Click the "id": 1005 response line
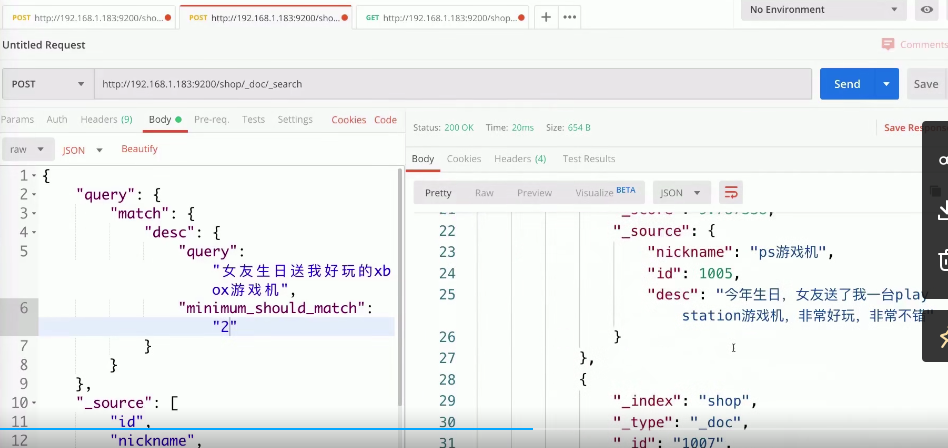This screenshot has height=448, width=948. pyautogui.click(x=693, y=273)
